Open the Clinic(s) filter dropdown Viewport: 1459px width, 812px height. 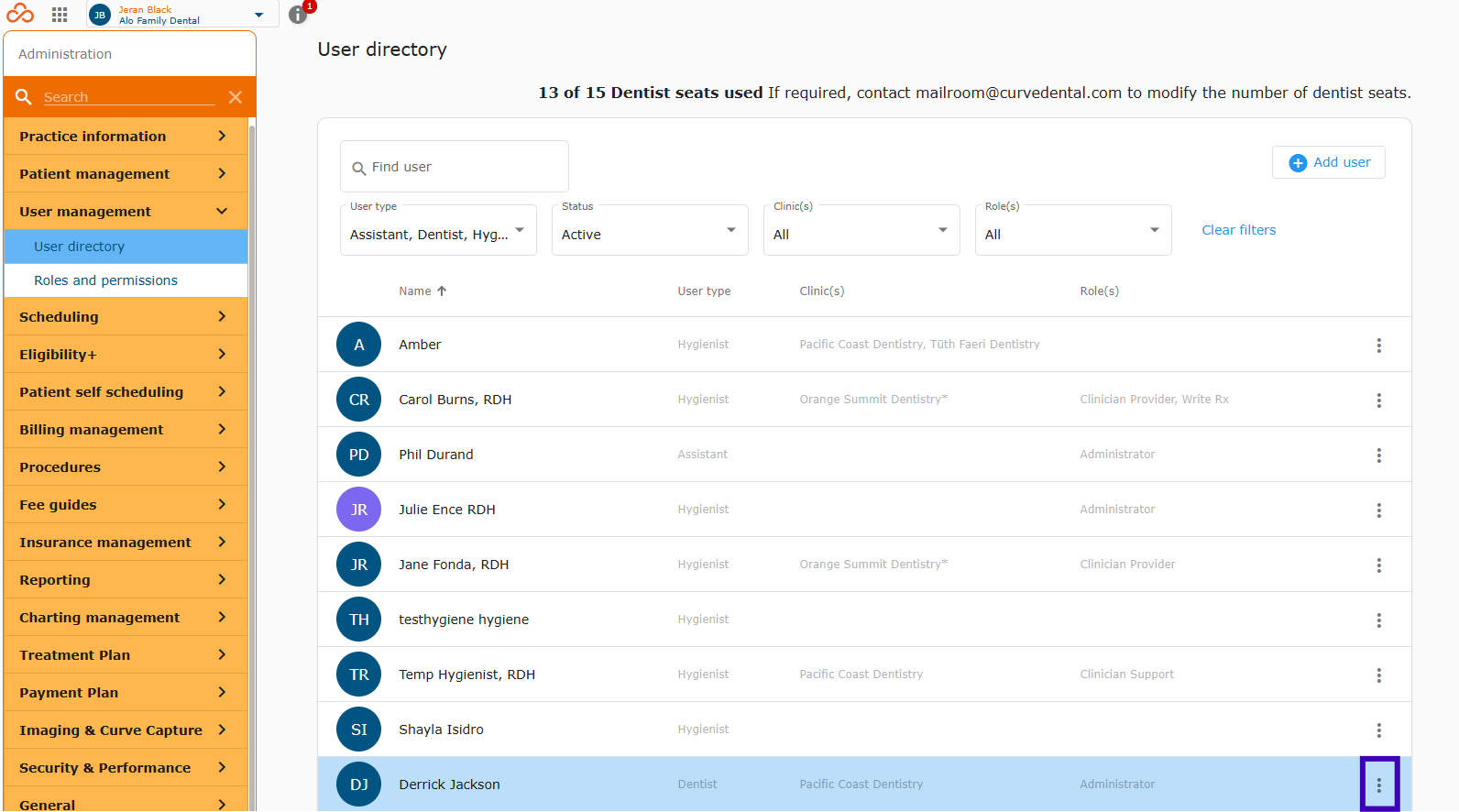pos(861,230)
